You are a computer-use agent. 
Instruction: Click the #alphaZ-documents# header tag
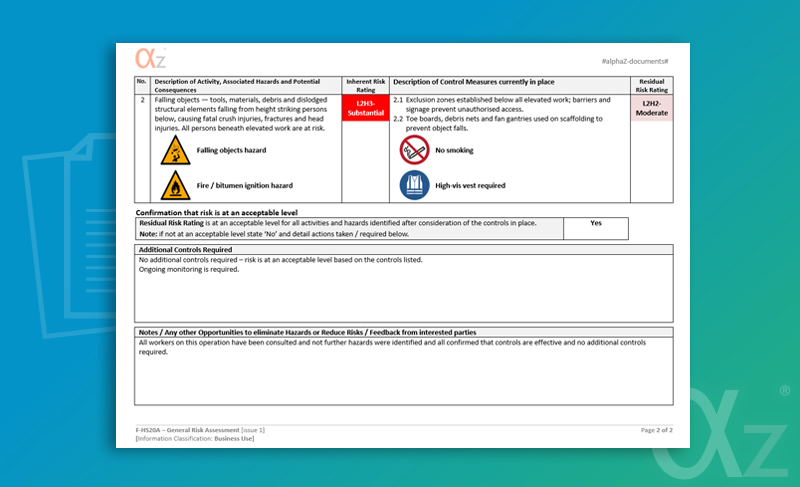point(634,63)
